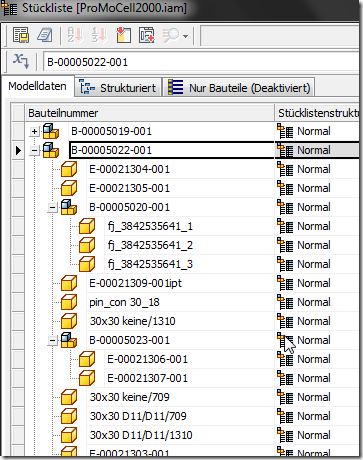
Task: Select the fj_3842535641_2 part number cell
Action: (x=189, y=245)
